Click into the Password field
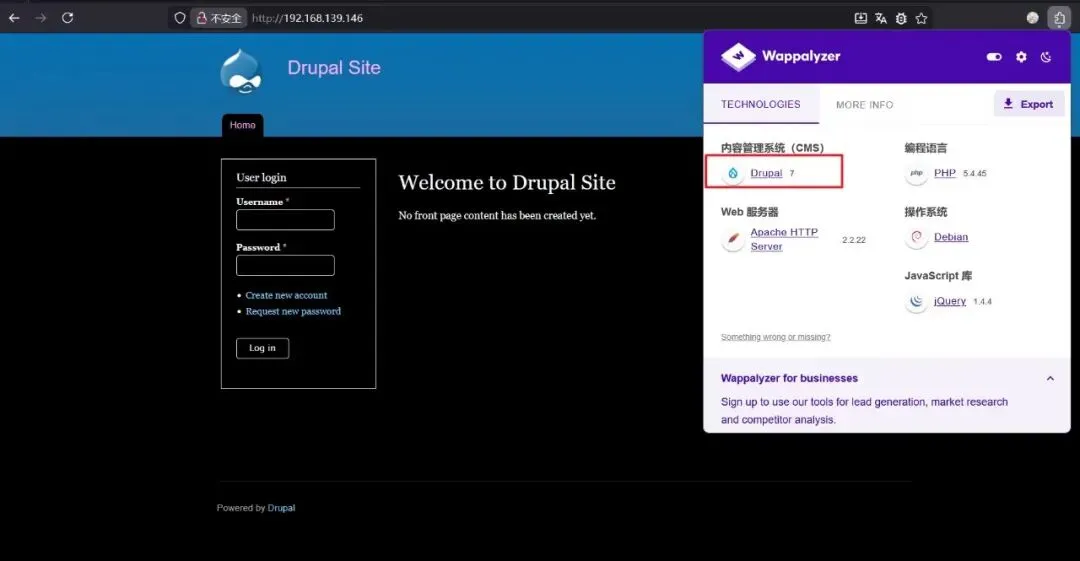The image size is (1080, 561). tap(285, 265)
